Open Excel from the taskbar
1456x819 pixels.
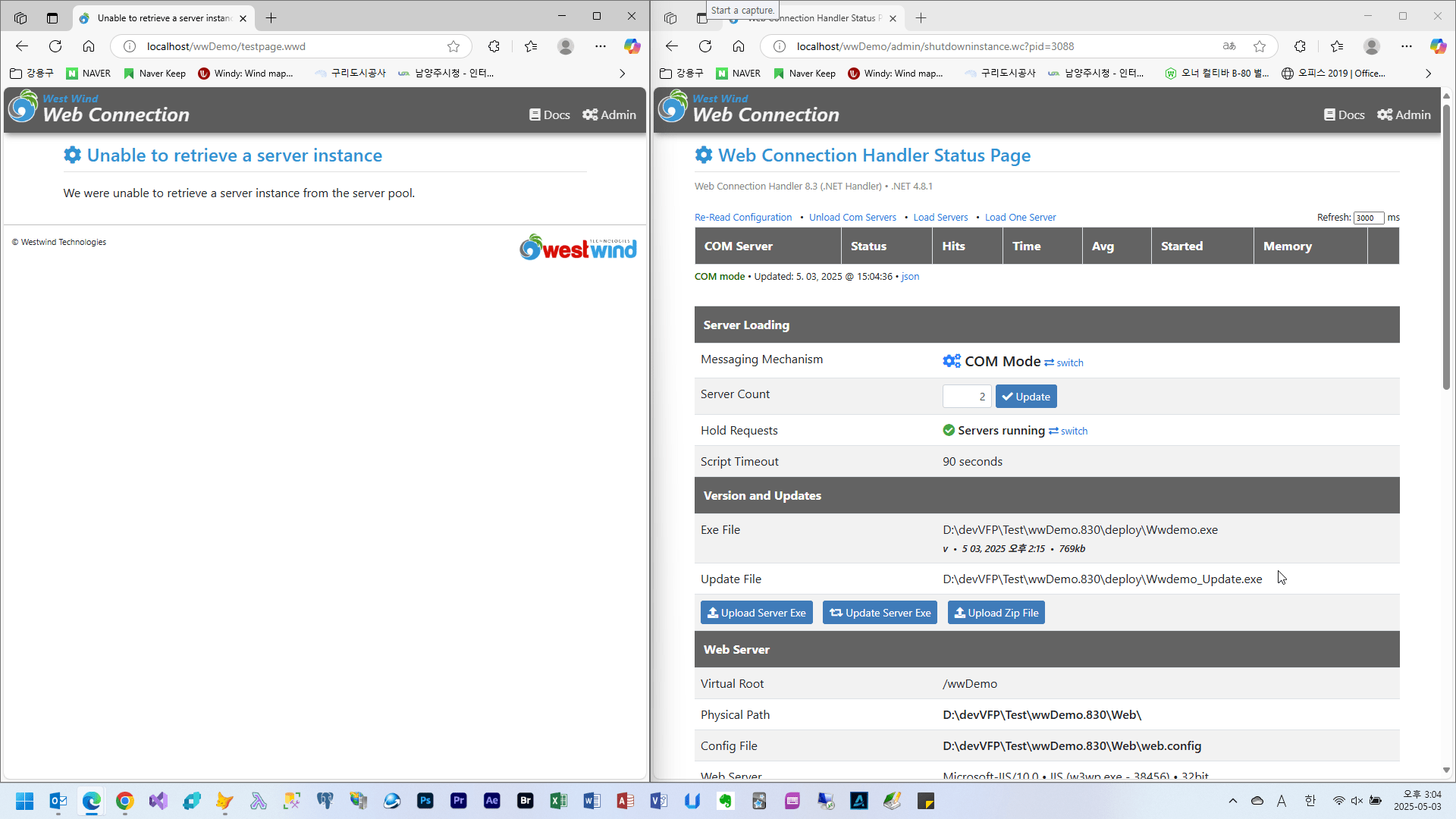point(558,801)
